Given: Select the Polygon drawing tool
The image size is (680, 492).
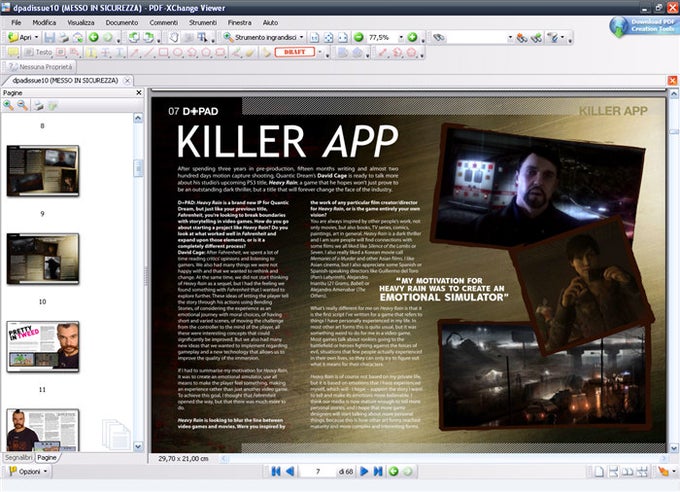Looking at the screenshot, I should [206, 53].
